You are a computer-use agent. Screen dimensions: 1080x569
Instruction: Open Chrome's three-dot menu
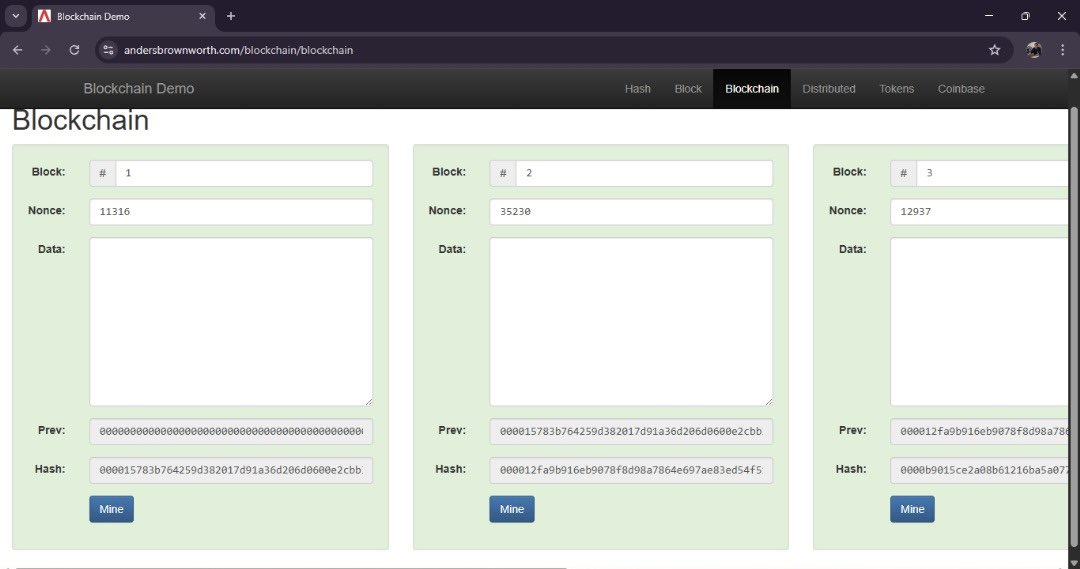[x=1063, y=50]
